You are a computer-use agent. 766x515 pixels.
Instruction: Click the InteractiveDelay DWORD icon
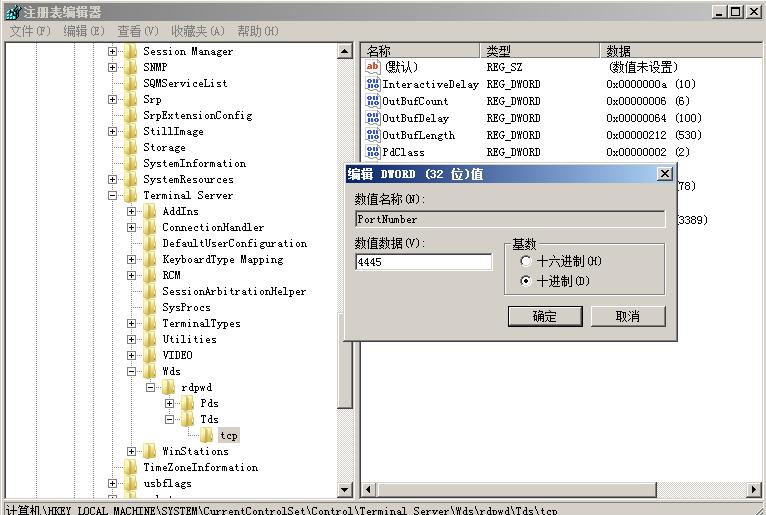(x=372, y=84)
